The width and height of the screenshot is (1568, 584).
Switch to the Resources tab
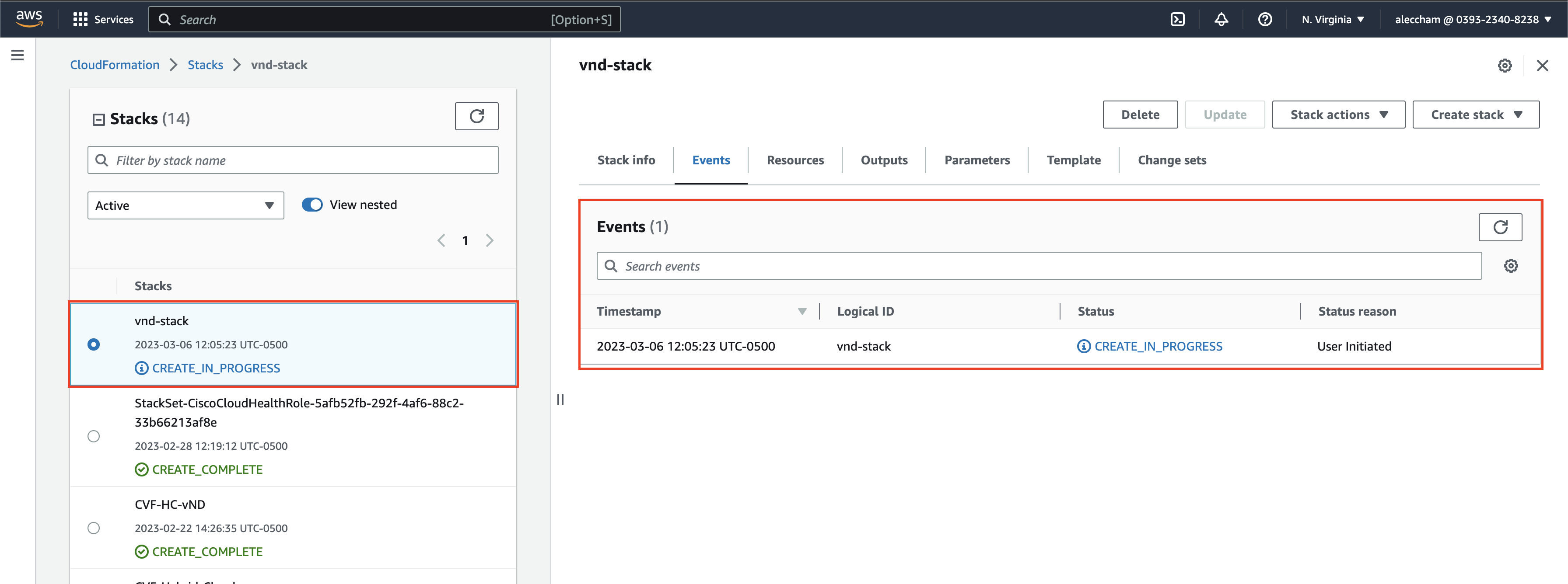click(x=795, y=160)
